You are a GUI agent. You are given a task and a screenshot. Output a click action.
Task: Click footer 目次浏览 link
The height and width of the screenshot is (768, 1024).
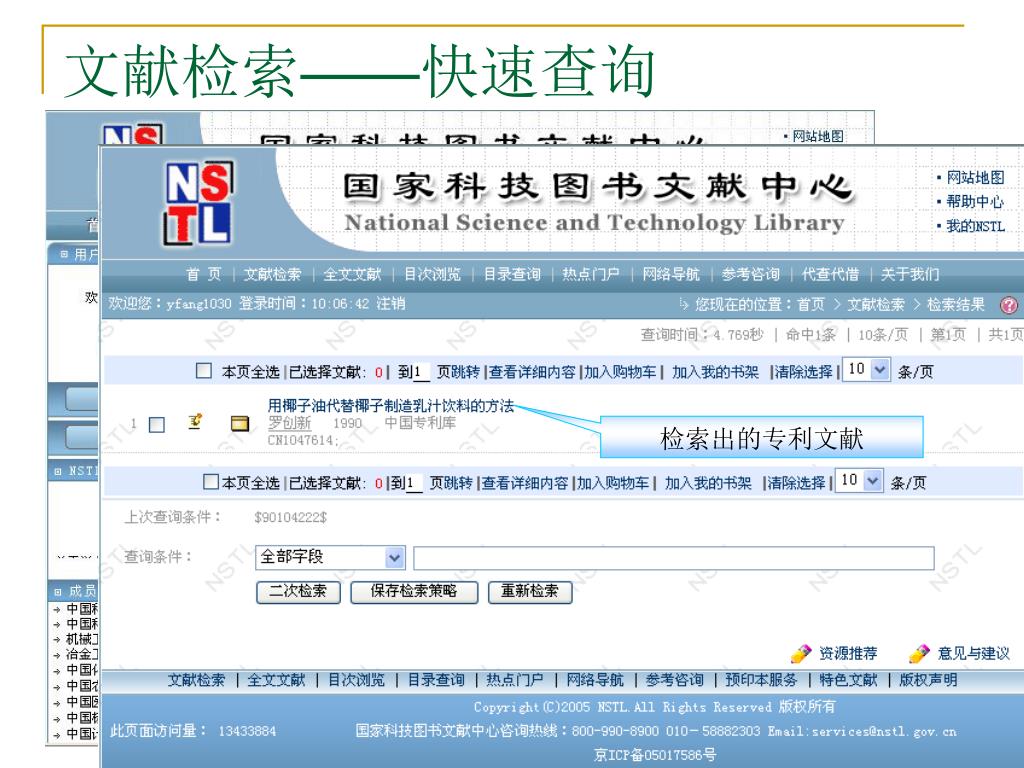tap(356, 680)
